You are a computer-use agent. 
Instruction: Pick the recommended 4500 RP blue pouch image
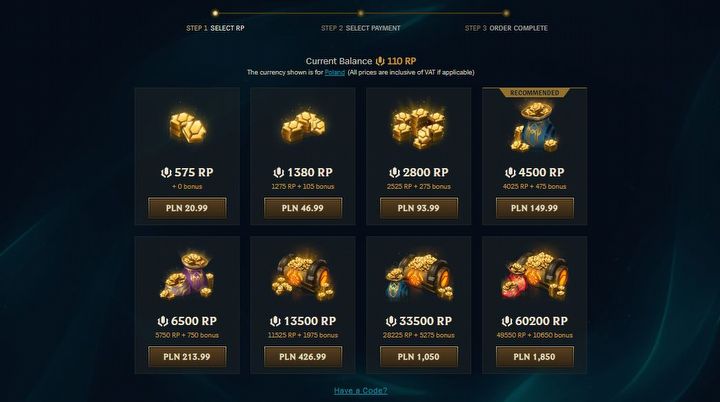[534, 127]
